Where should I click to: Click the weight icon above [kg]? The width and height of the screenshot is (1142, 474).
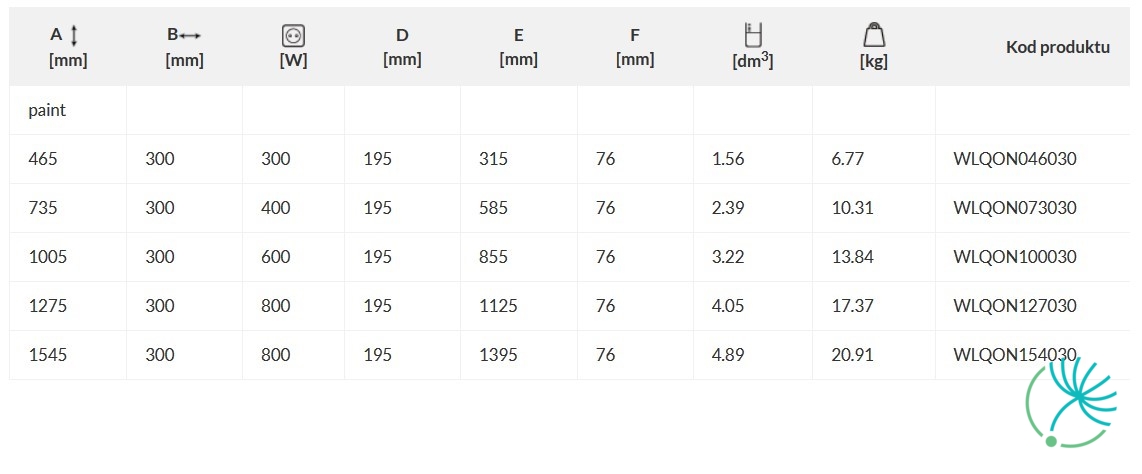point(873,35)
